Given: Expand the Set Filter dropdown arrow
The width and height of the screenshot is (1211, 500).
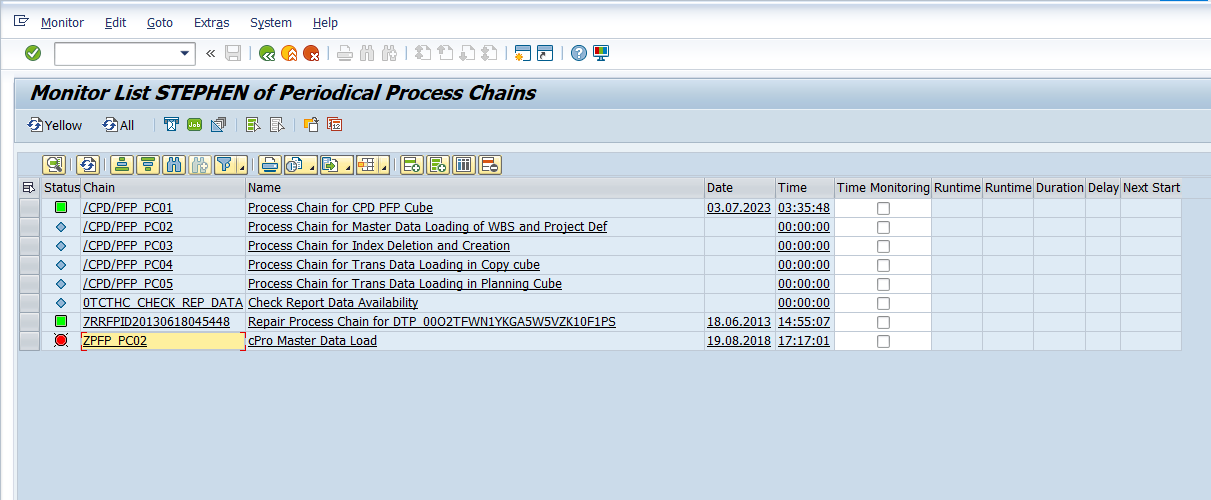Looking at the screenshot, I should (x=241, y=167).
